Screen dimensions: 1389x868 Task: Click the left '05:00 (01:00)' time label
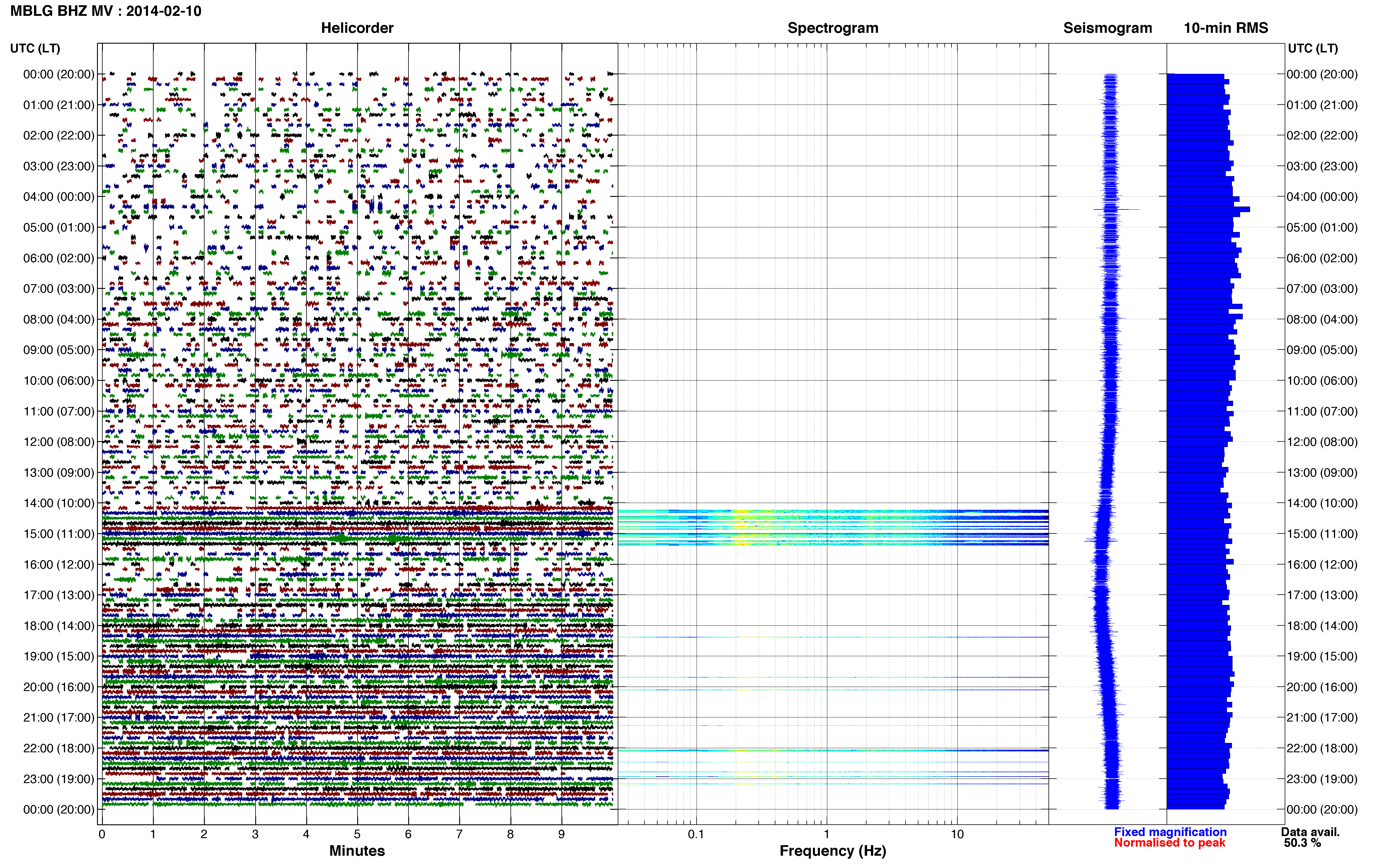(x=59, y=227)
